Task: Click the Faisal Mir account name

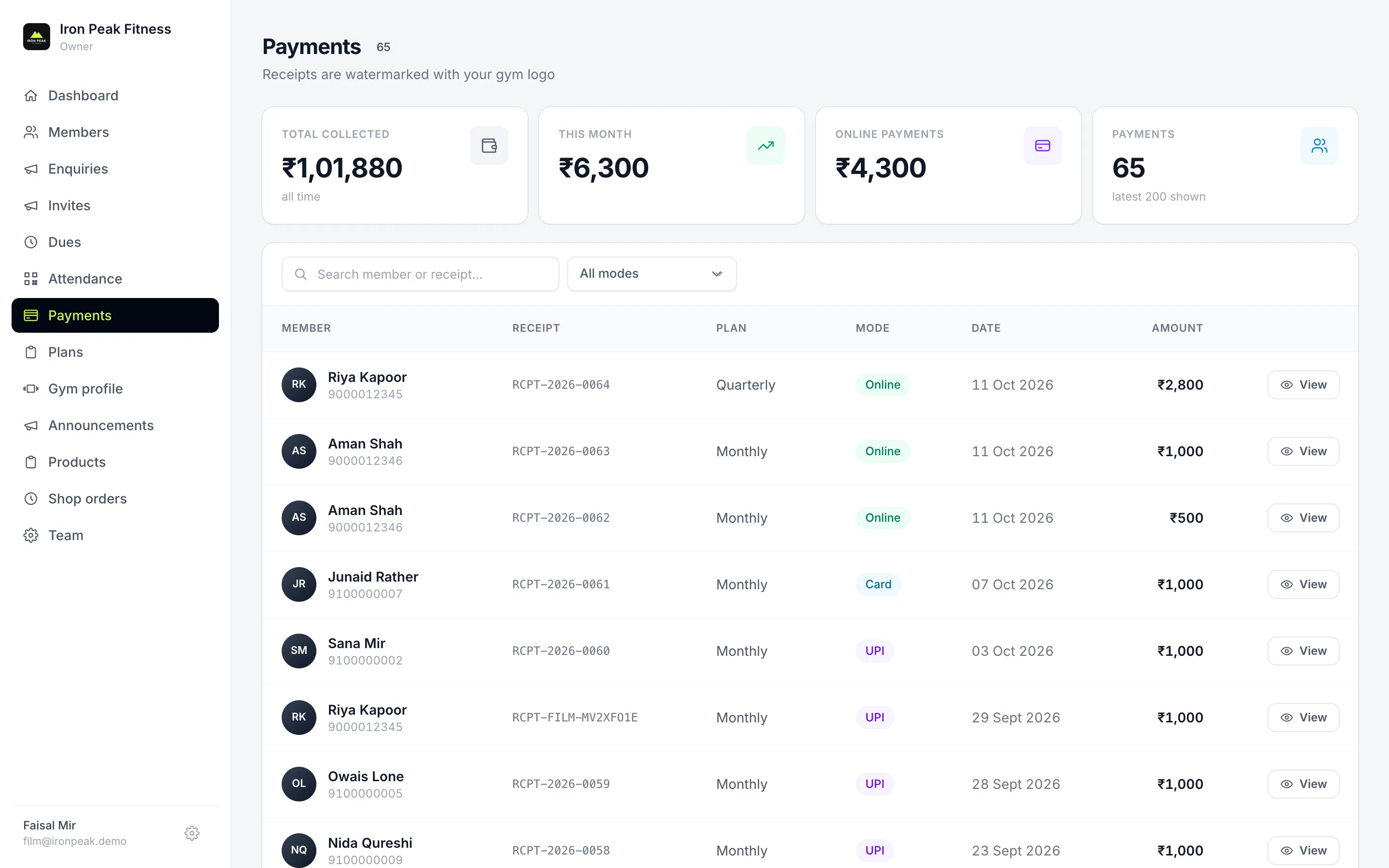Action: click(49, 826)
